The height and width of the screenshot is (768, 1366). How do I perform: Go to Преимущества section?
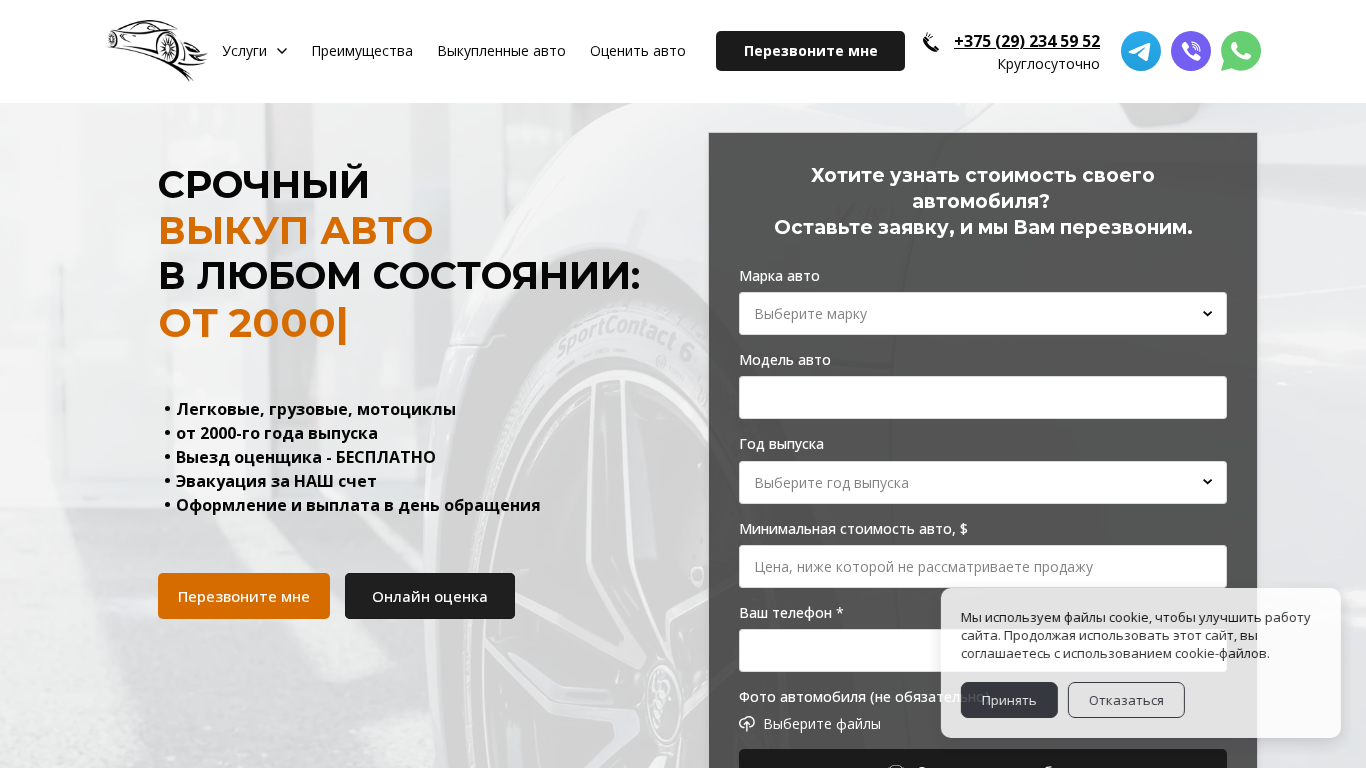pos(362,51)
